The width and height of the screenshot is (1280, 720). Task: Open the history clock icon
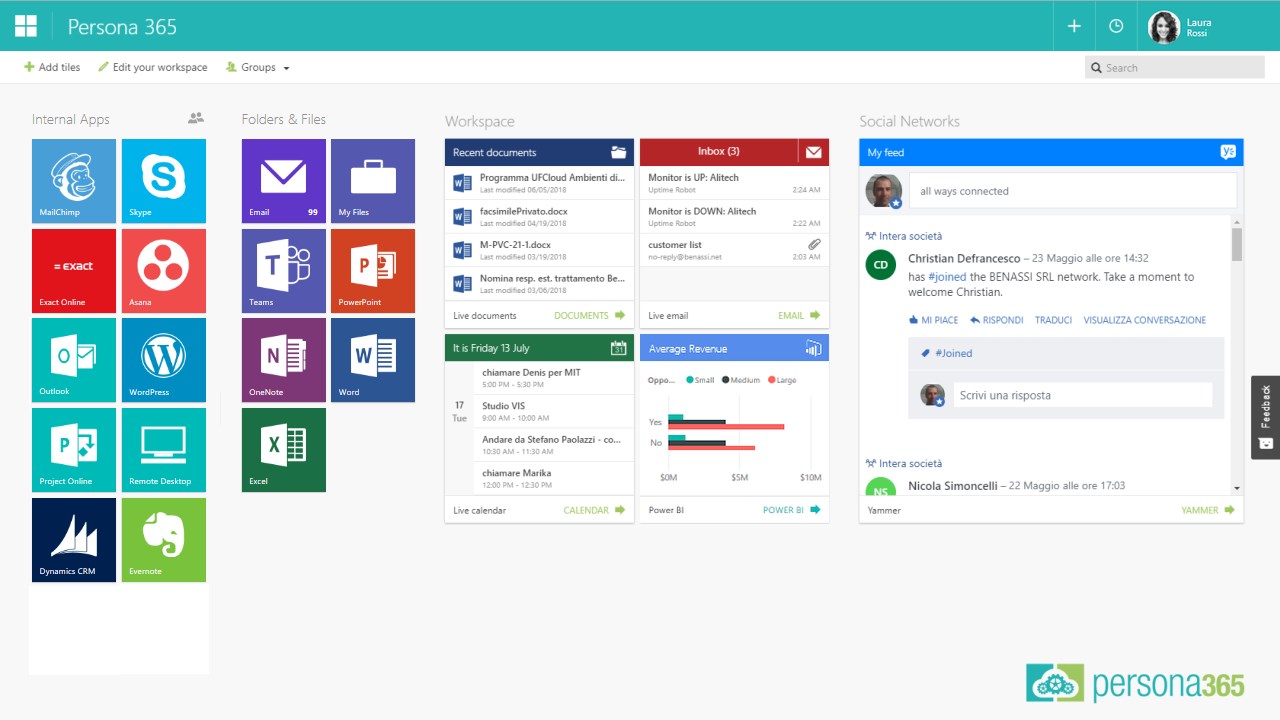pos(1116,26)
